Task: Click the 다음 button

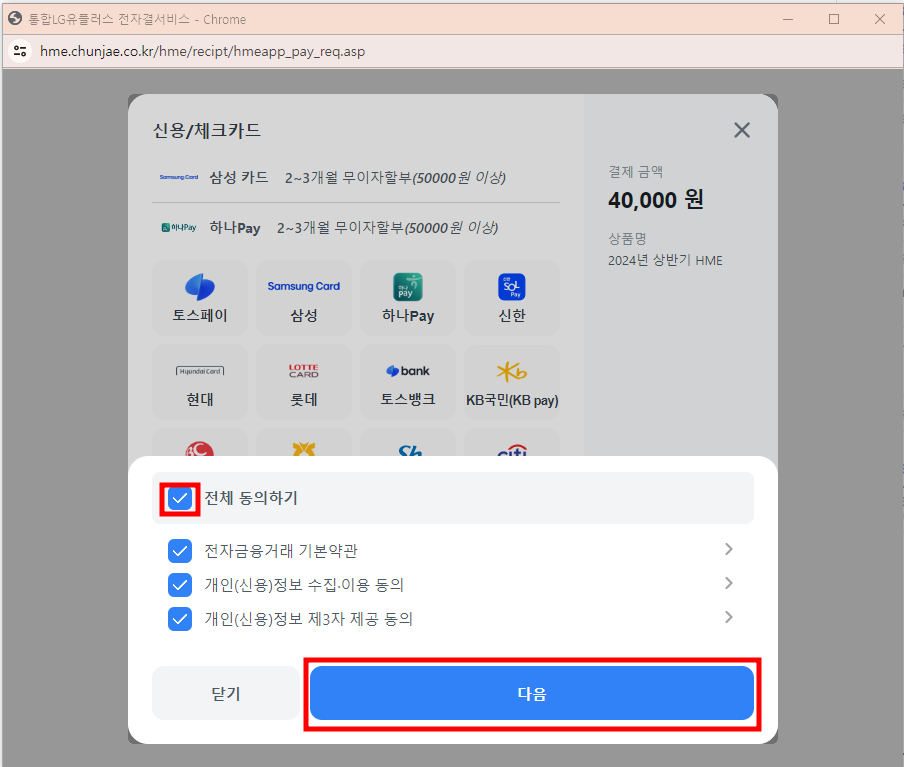Action: click(532, 693)
